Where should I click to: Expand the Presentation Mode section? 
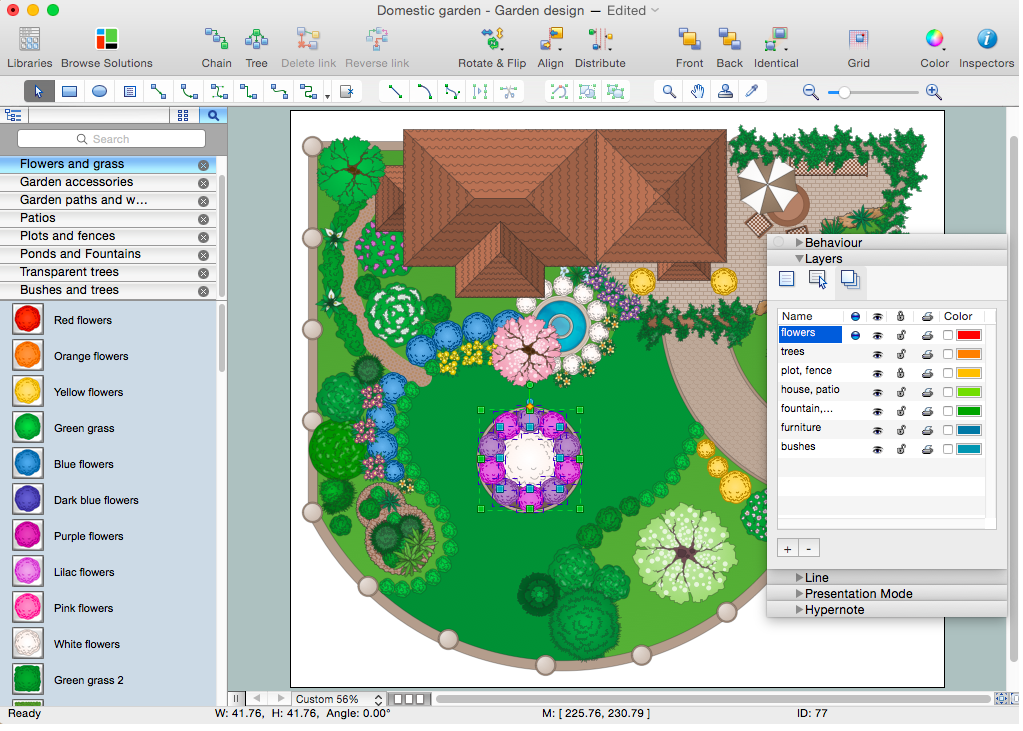[x=799, y=594]
